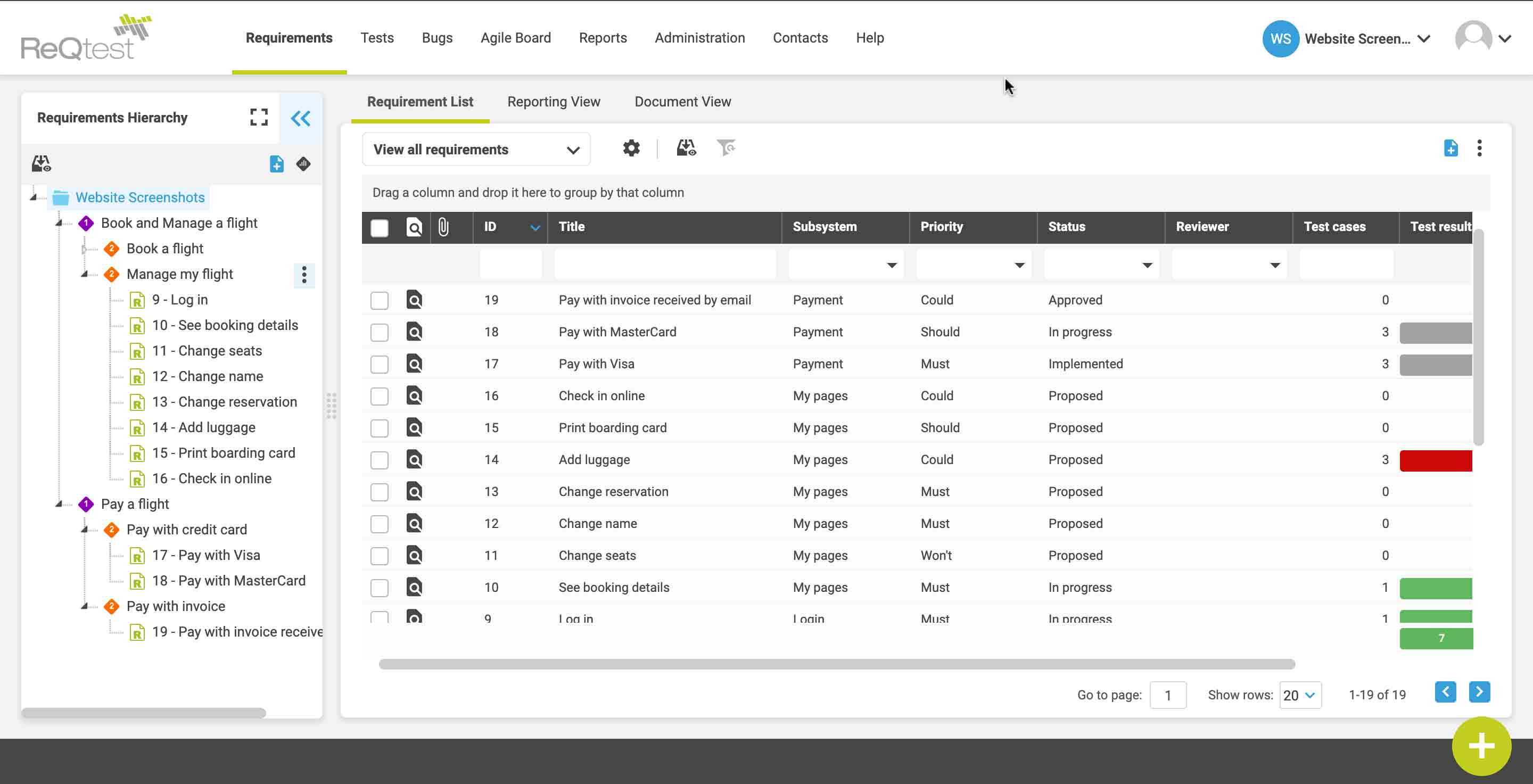Select the Add luggage row checkbox
Screen dimensions: 1533x784
[x=380, y=460]
